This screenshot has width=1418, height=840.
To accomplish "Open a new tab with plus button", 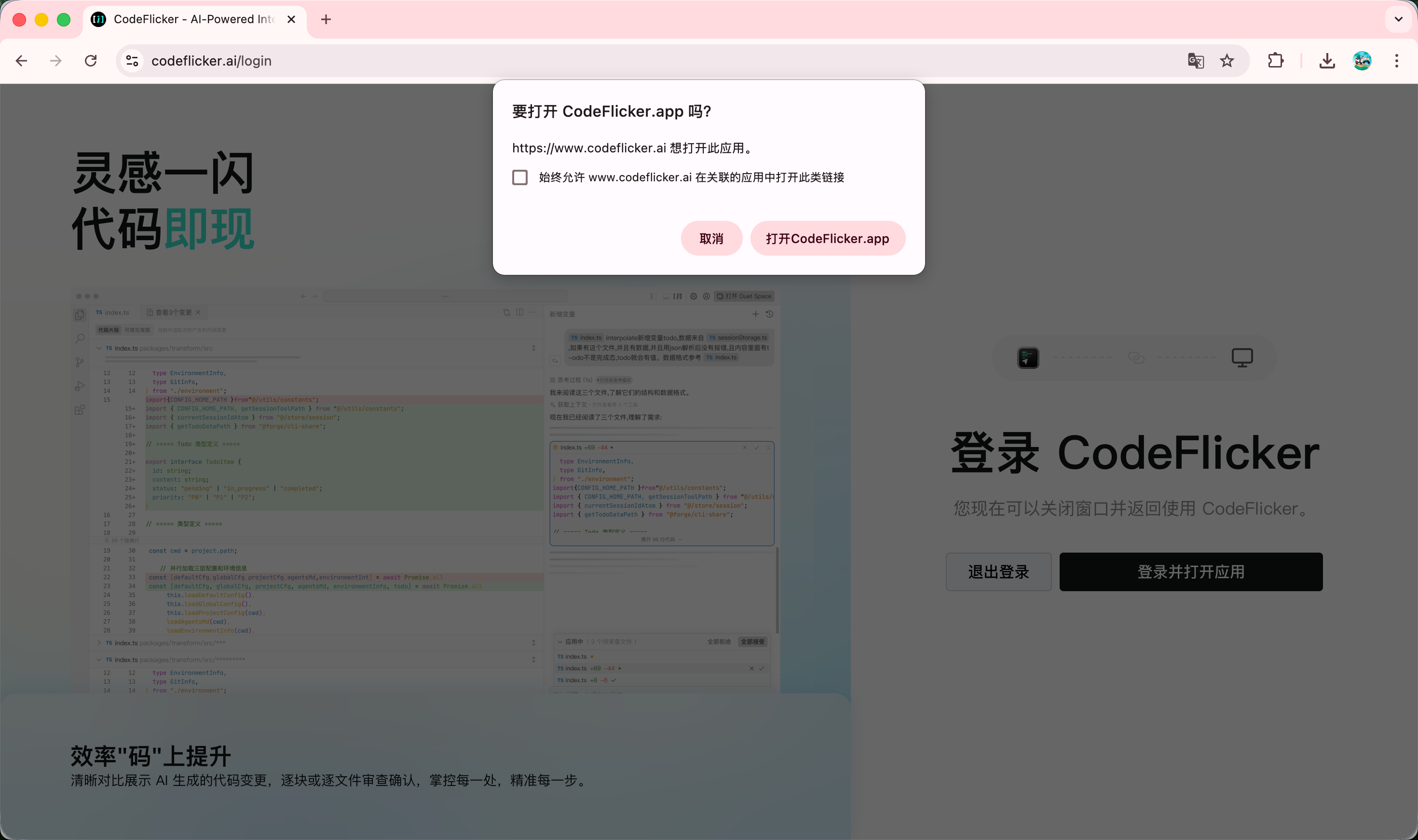I will pos(326,19).
